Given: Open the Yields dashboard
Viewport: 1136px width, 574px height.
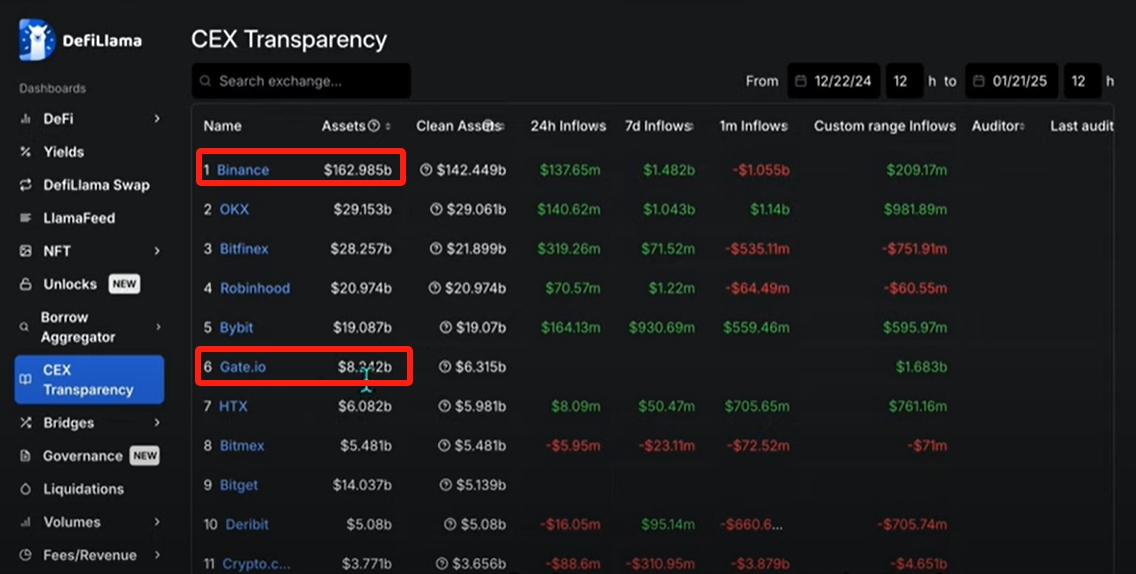Looking at the screenshot, I should tap(64, 151).
